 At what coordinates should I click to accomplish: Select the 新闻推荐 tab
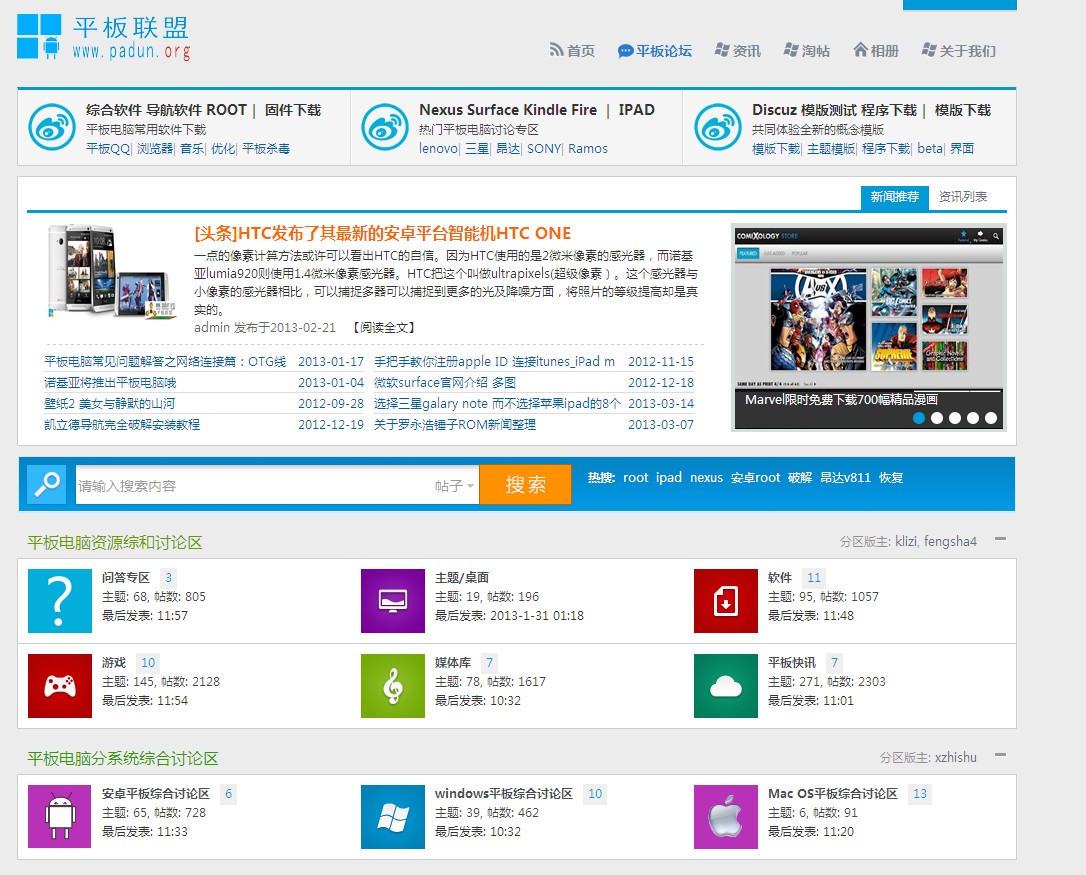coord(894,197)
